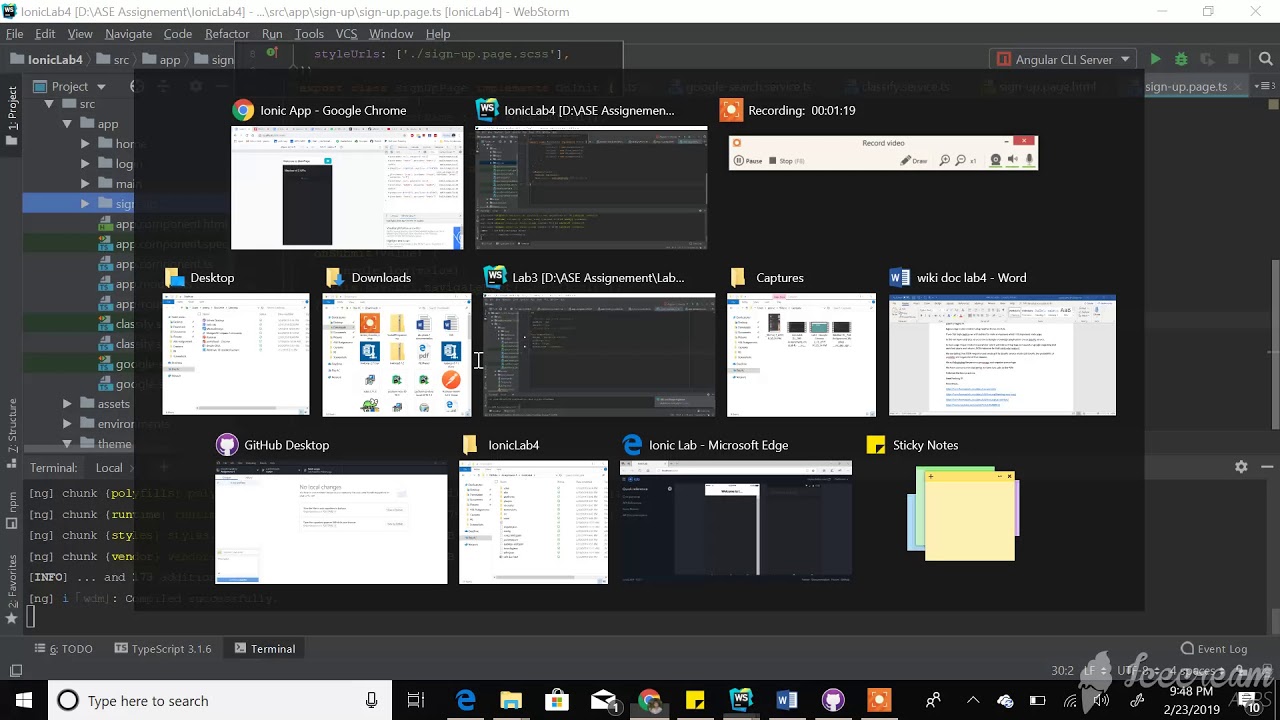This screenshot has height=720, width=1280.
Task: Open the View menu
Action: (x=80, y=34)
